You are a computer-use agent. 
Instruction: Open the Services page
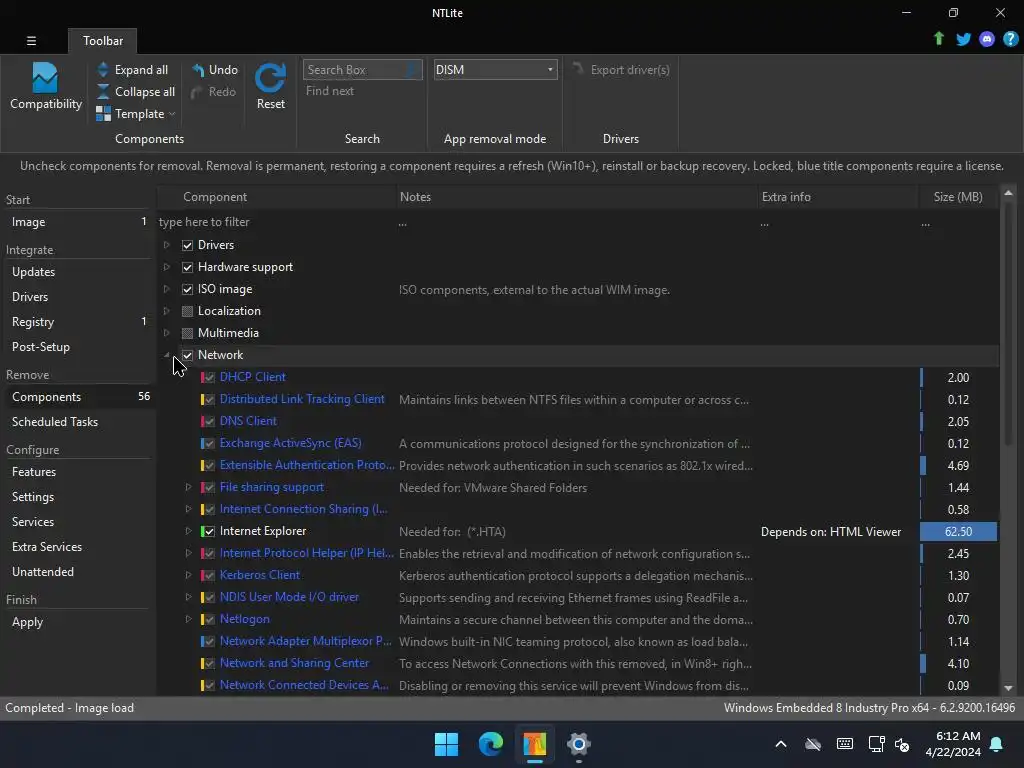(x=78, y=522)
